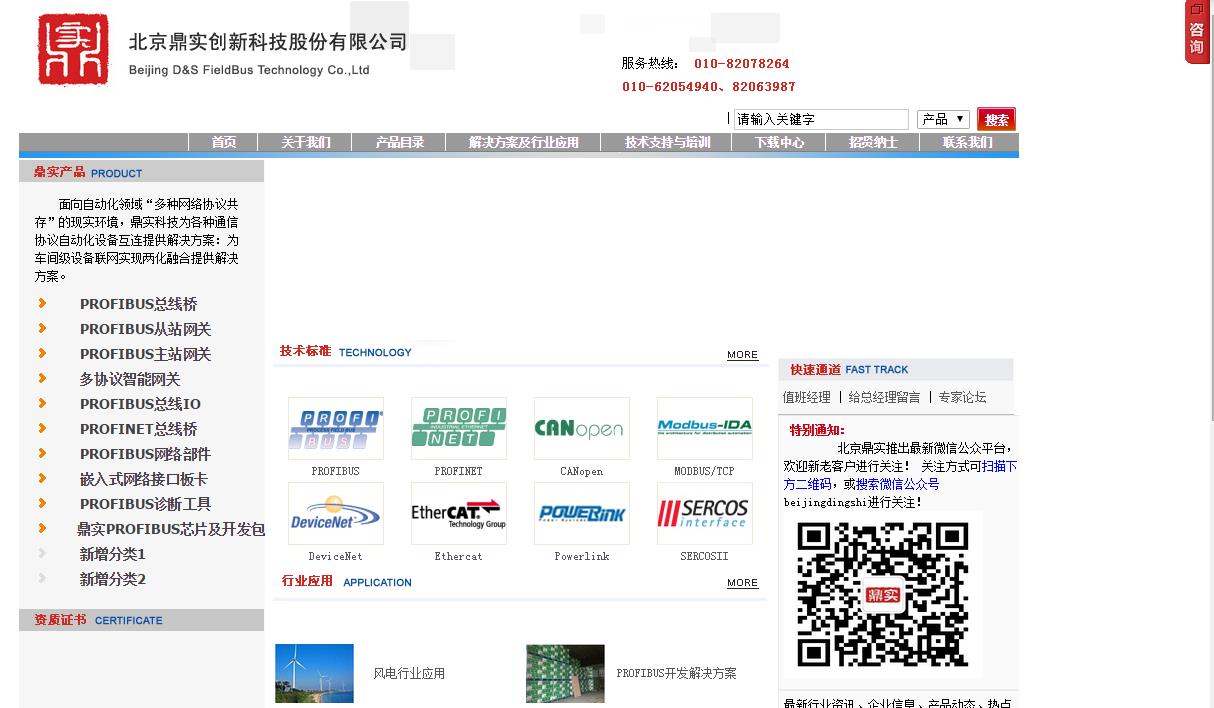Viewport: 1214px width, 708px height.
Task: Open 多协议智能网关 product category
Action: coord(130,379)
